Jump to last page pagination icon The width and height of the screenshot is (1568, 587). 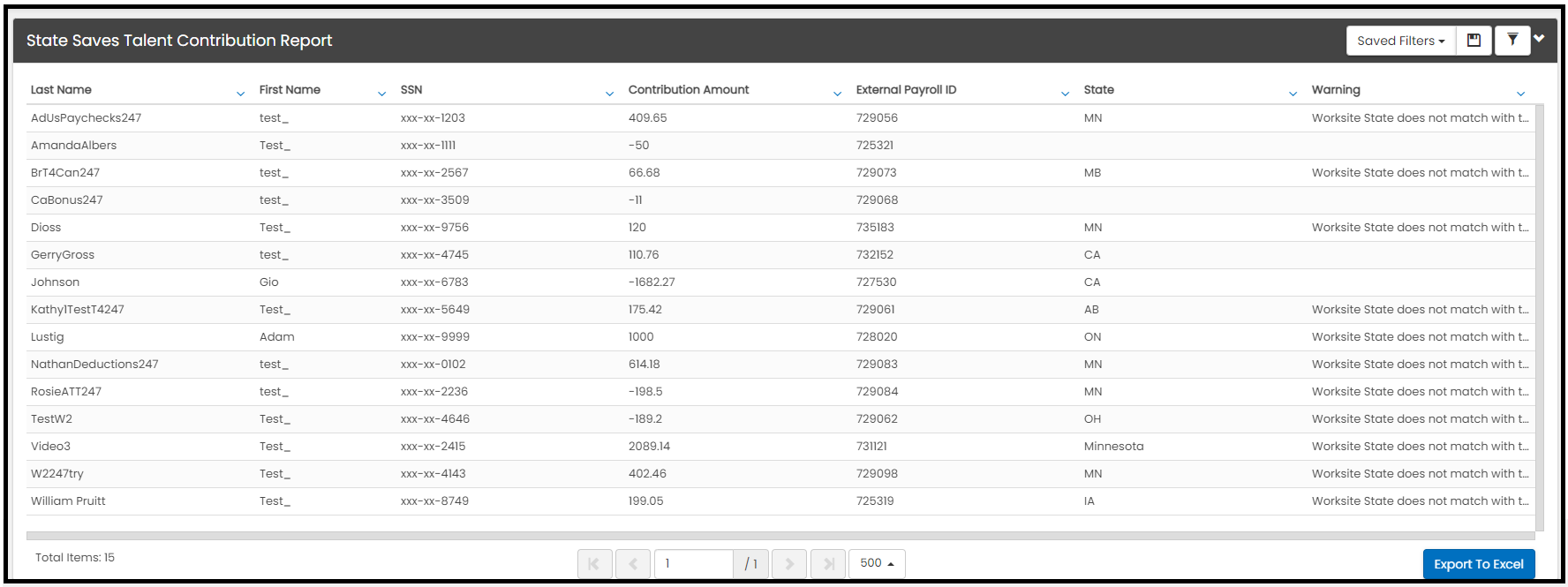828,563
